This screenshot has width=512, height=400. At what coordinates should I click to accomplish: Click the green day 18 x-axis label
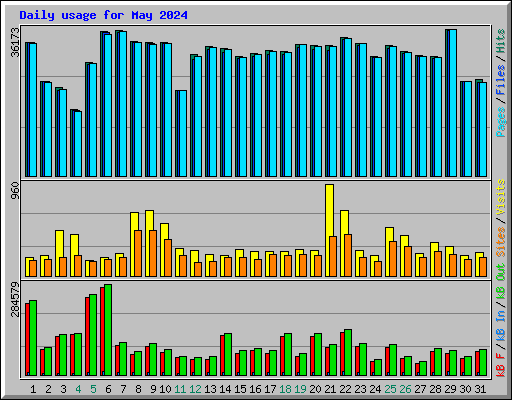(x=285, y=389)
